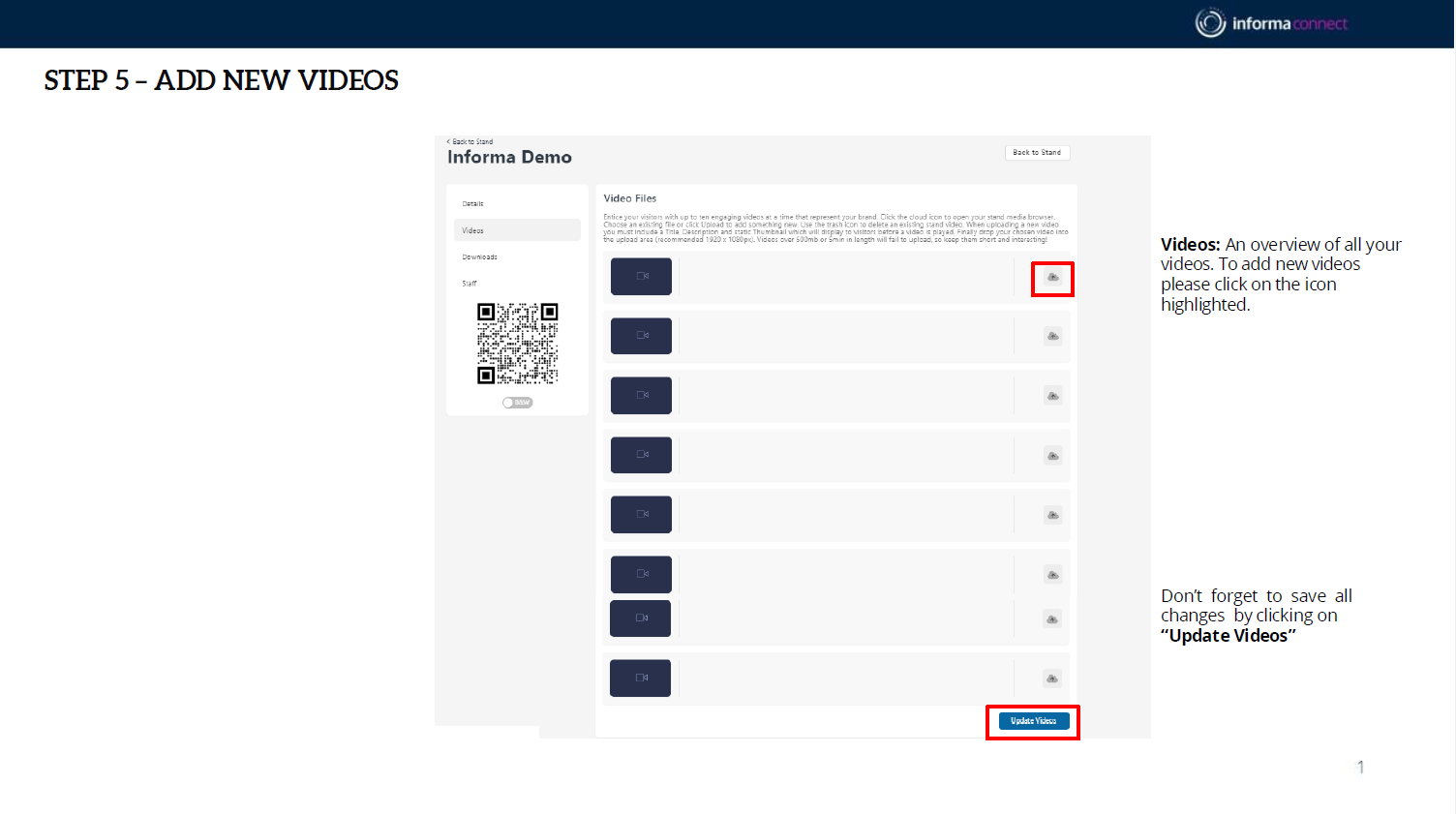Image resolution: width=1456 pixels, height=814 pixels.
Task: Click the cloud upload icon in eighth video row
Action: [x=1052, y=678]
